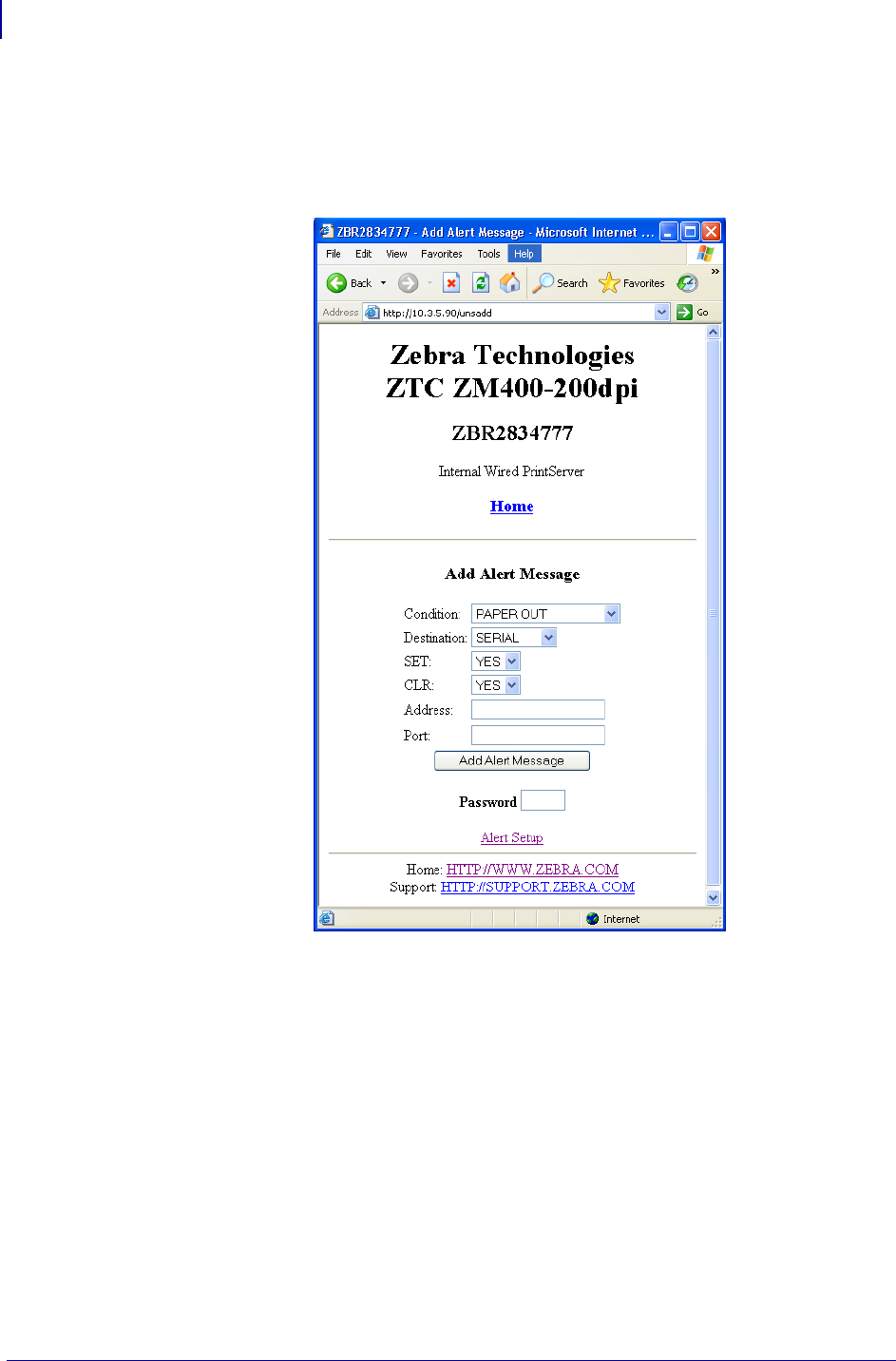This screenshot has width=896, height=1361.
Task: Click the Add Alert Message heading
Action: (512, 574)
